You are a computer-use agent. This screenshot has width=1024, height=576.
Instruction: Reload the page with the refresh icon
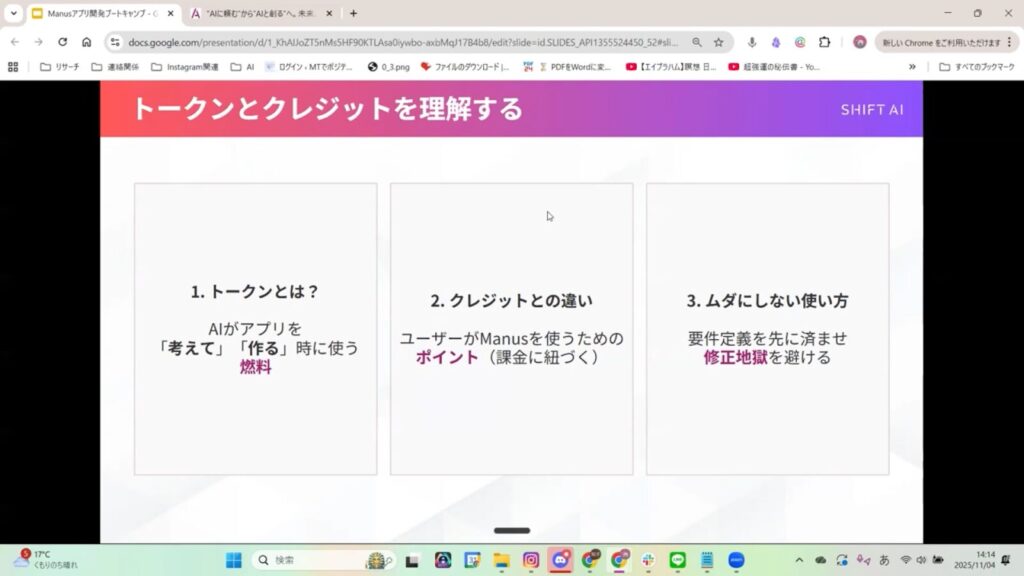[x=63, y=42]
